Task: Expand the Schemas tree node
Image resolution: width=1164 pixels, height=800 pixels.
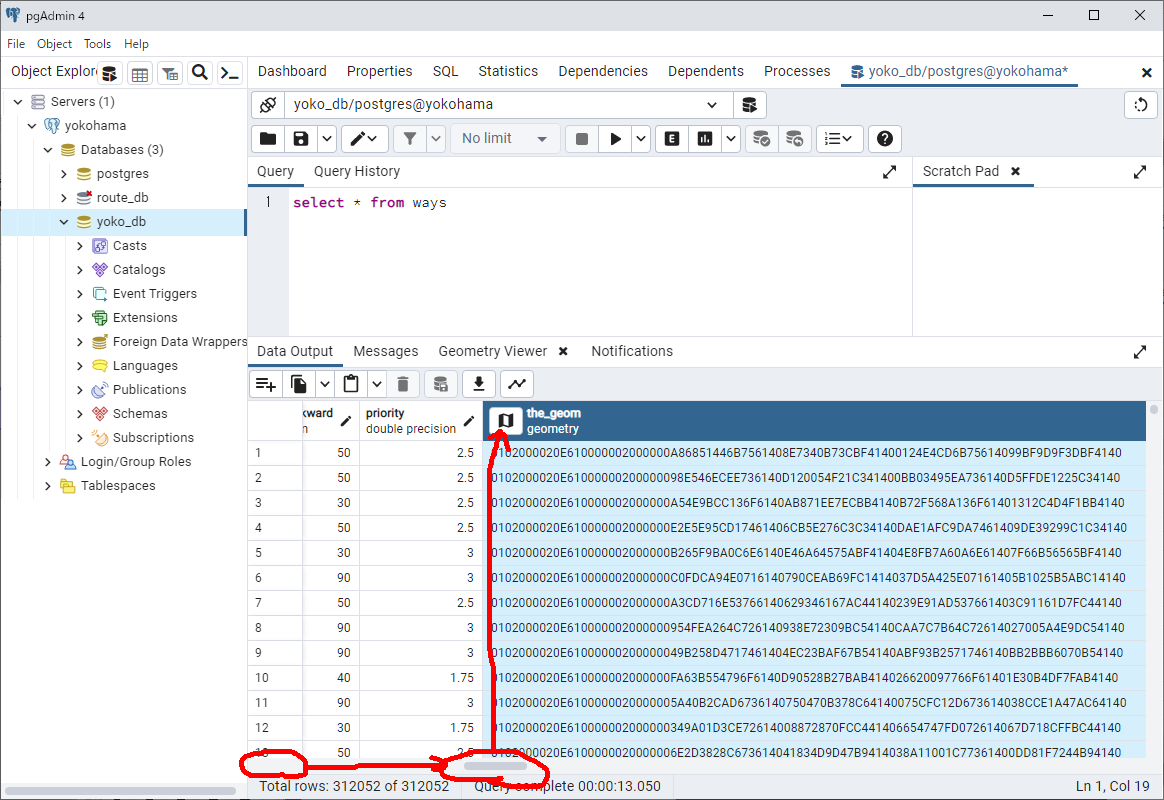Action: [x=80, y=414]
